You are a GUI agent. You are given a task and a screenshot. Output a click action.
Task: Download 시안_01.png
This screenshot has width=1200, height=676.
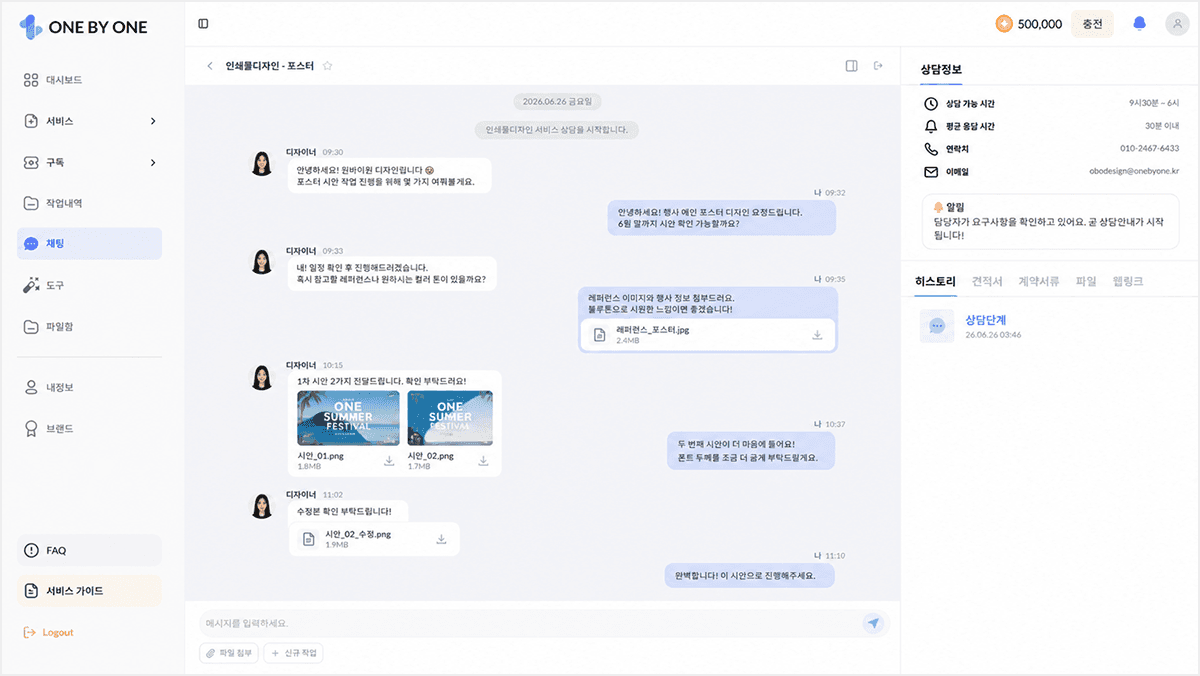pyautogui.click(x=389, y=461)
